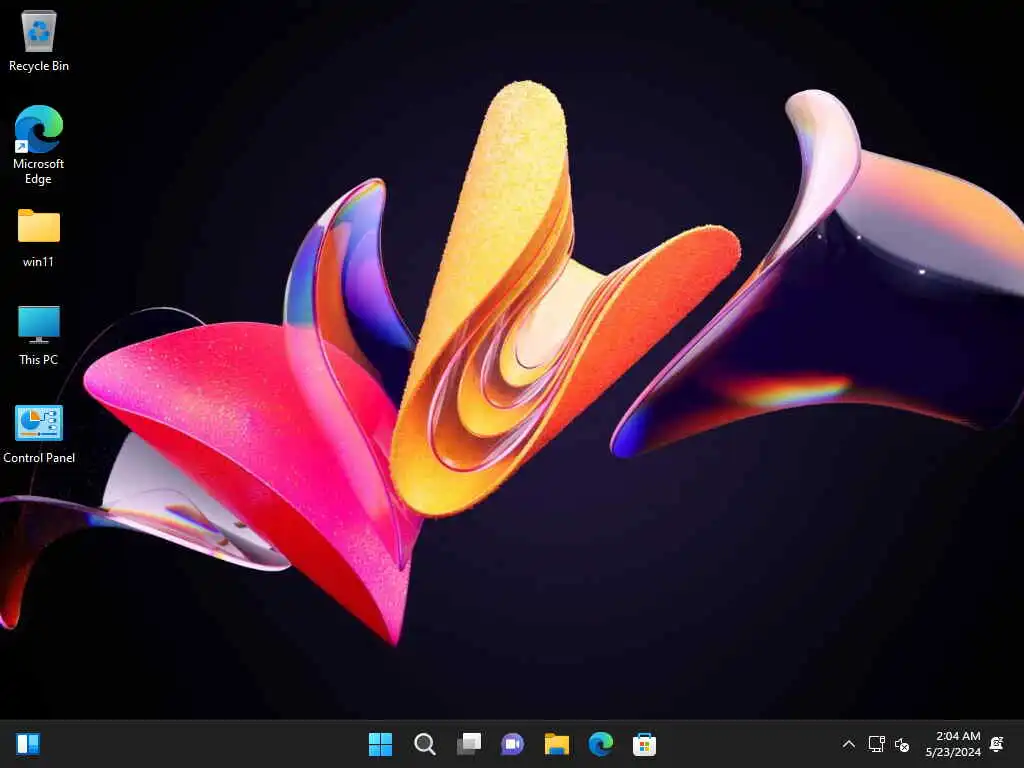The height and width of the screenshot is (768, 1024).
Task: Open clock and date 2:04 AM
Action: (953, 744)
